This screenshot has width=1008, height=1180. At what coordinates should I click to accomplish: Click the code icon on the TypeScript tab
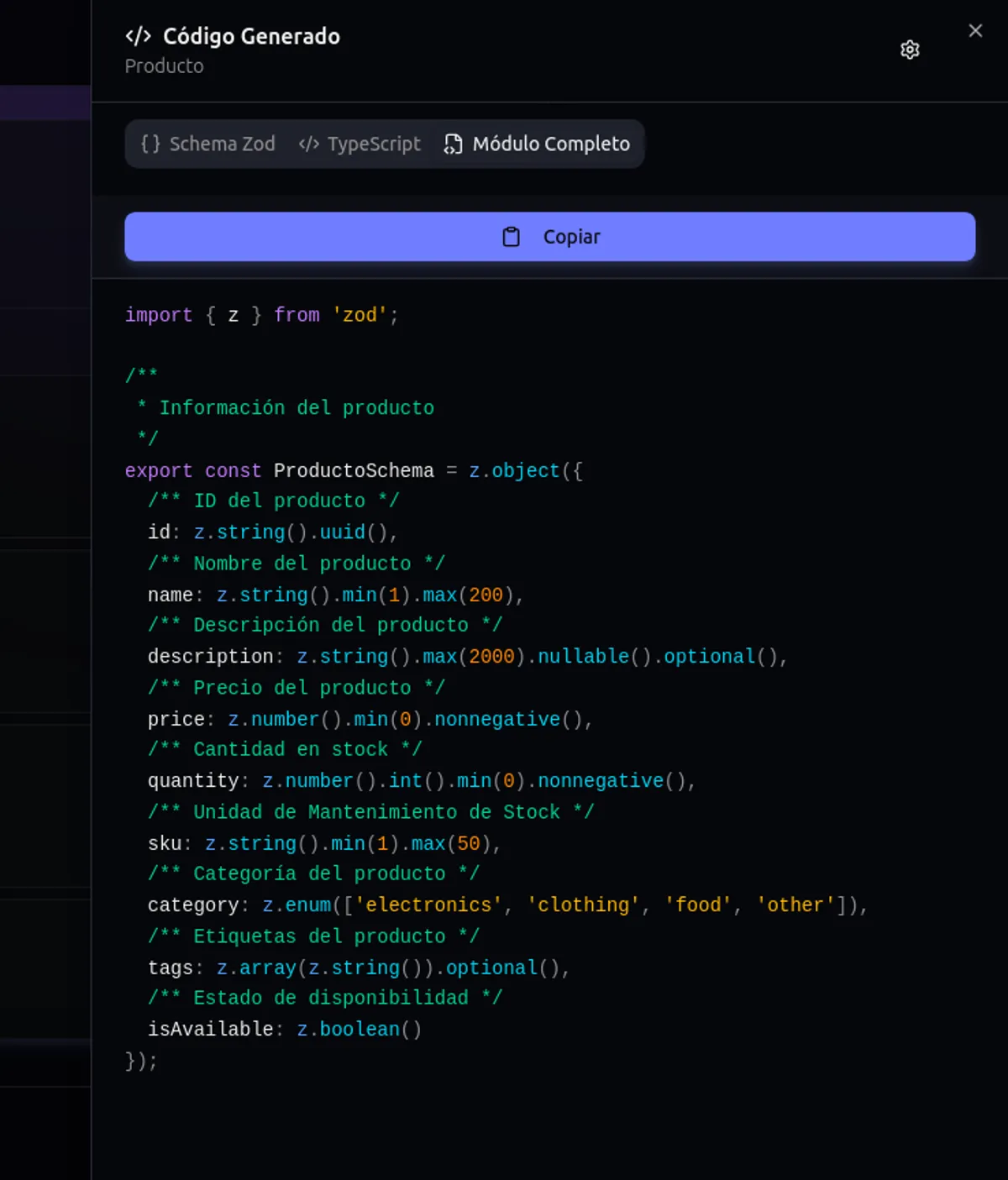point(309,144)
